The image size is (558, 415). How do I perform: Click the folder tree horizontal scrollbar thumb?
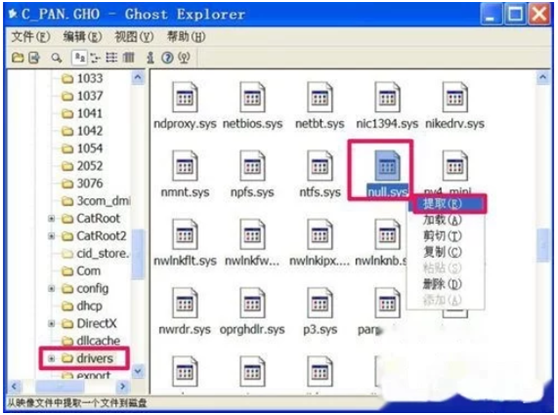coord(59,386)
